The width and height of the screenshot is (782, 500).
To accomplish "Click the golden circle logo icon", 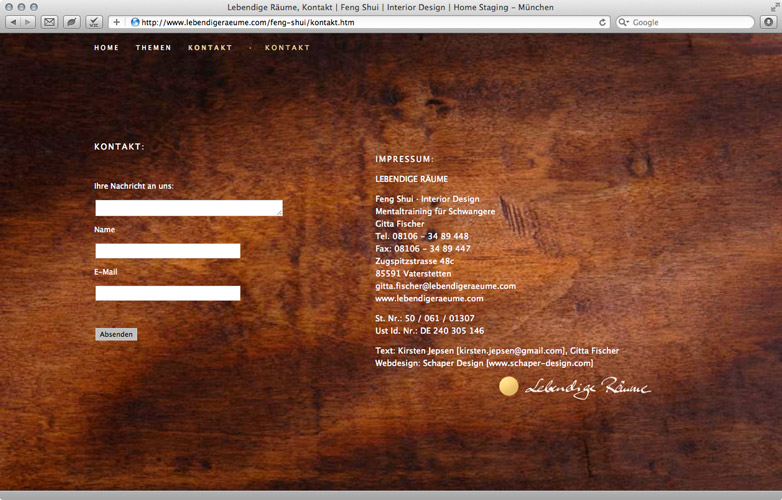I will click(509, 386).
